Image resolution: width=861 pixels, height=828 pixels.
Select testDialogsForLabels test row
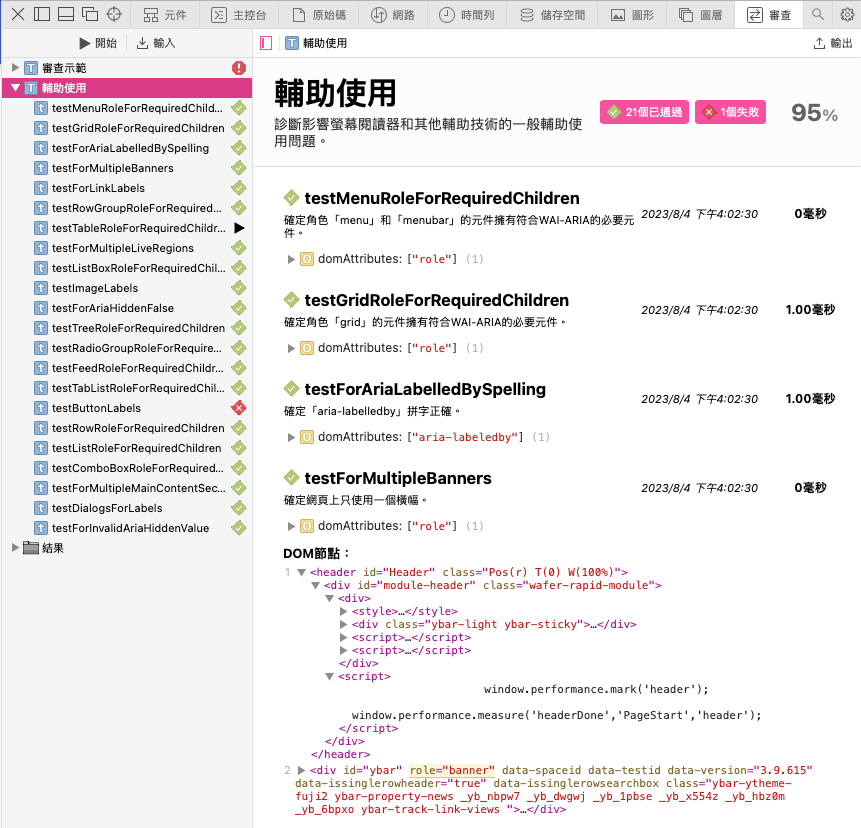pos(127,508)
